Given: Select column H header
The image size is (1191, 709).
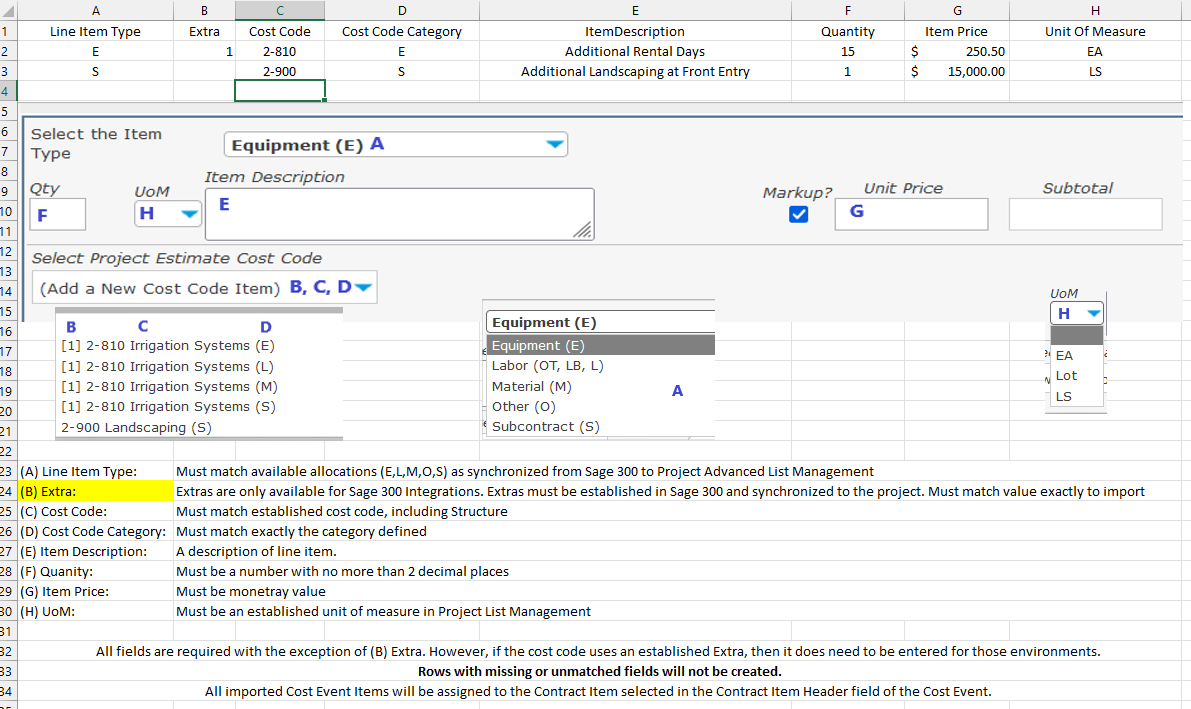Looking at the screenshot, I should [1095, 11].
